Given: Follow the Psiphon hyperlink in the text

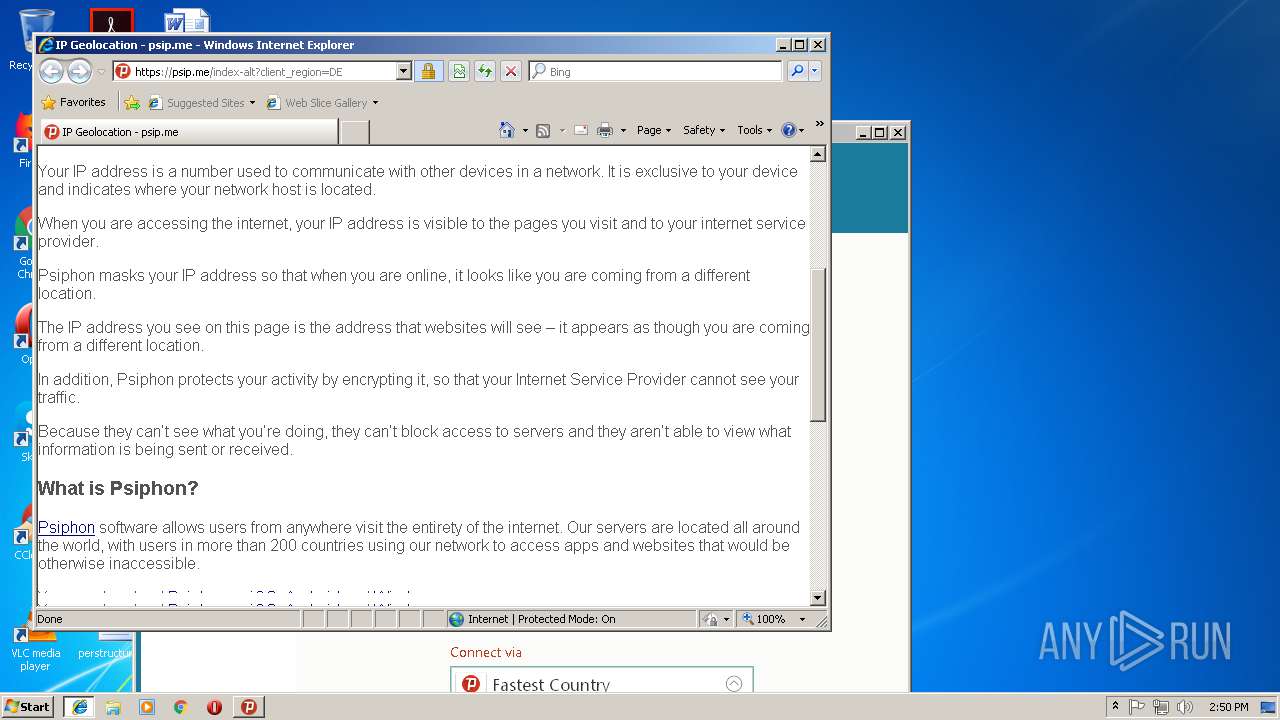Looking at the screenshot, I should point(66,527).
